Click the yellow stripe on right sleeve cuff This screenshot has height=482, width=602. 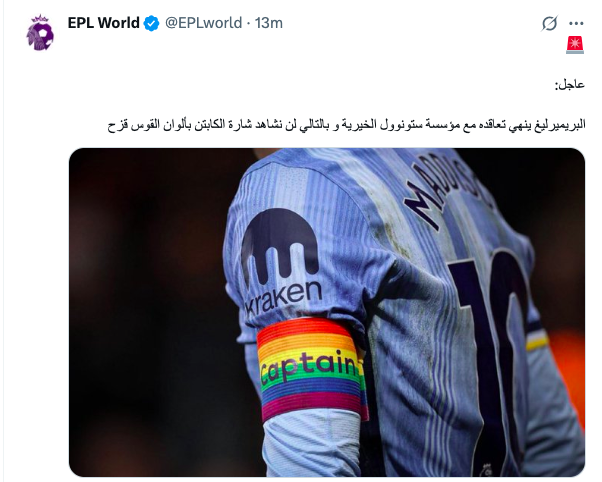[537, 341]
